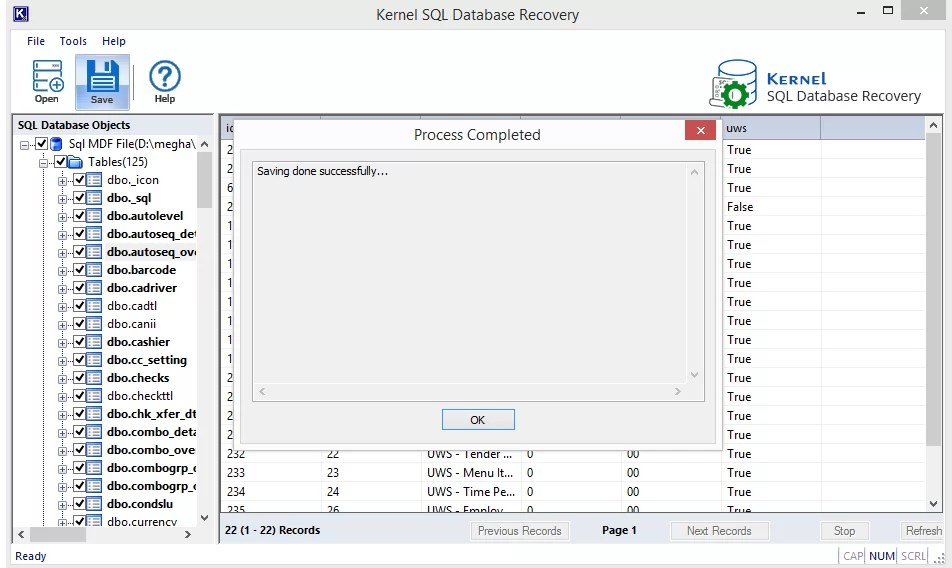
Task: Click the Tables(125) folder icon
Action: (75, 162)
